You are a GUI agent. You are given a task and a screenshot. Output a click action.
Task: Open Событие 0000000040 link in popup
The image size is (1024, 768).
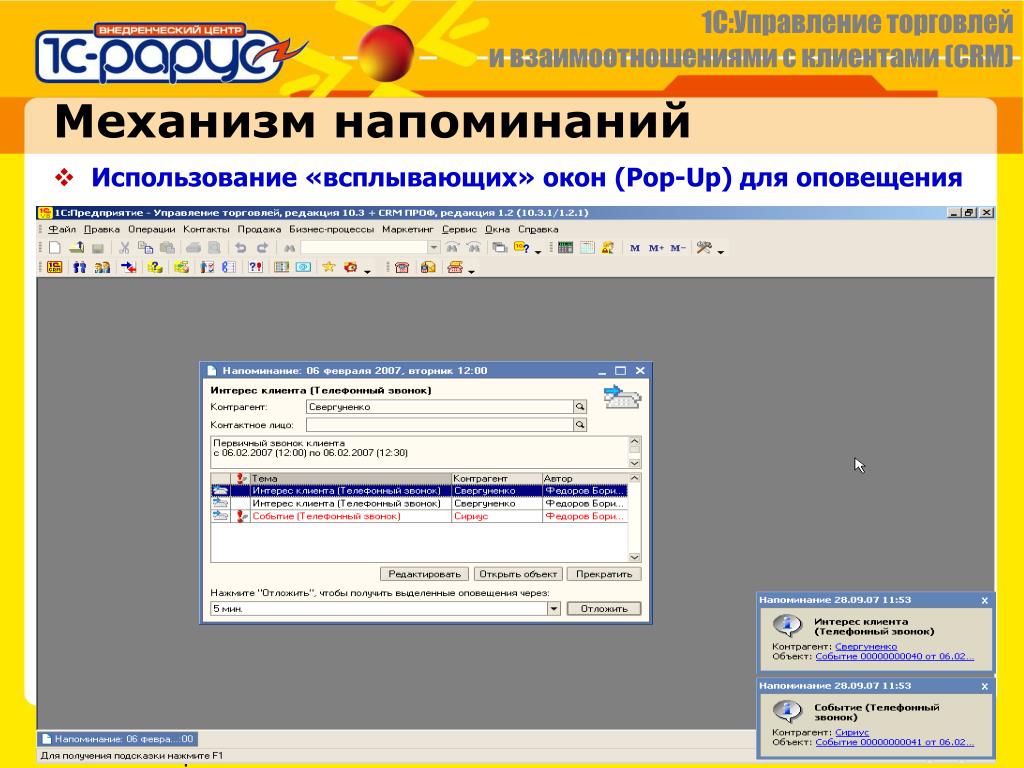(895, 656)
